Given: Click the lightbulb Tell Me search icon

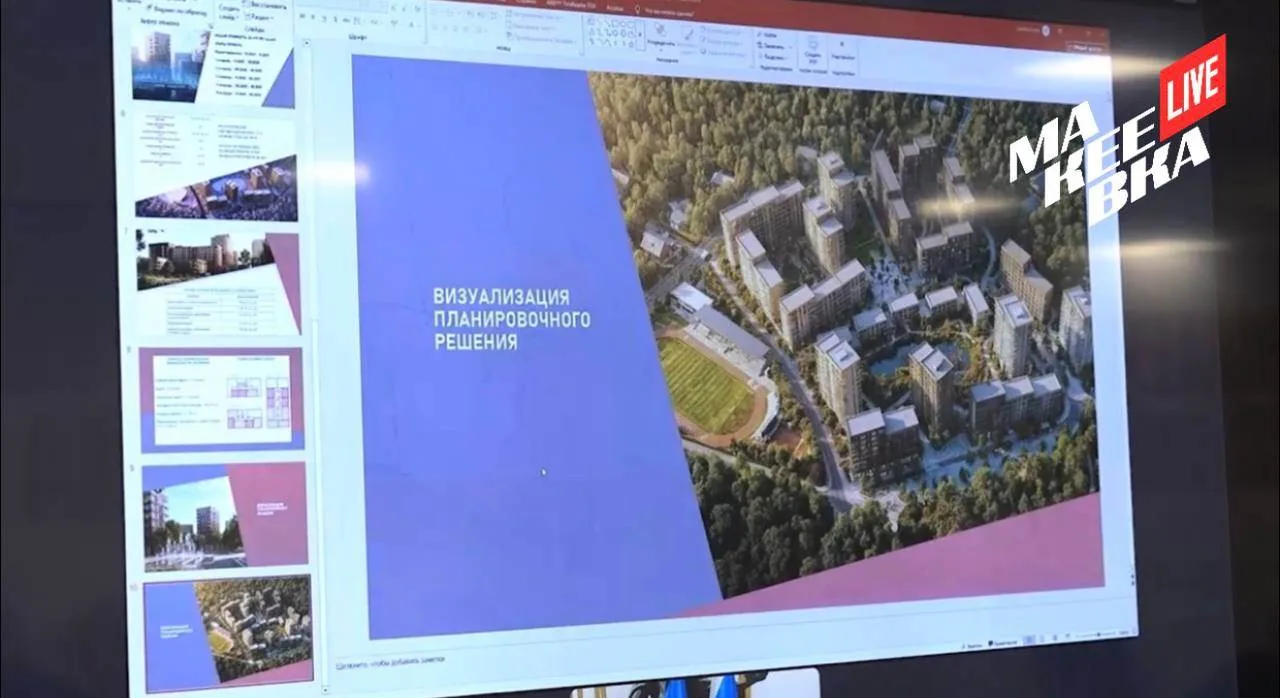Looking at the screenshot, I should pyautogui.click(x=637, y=9).
